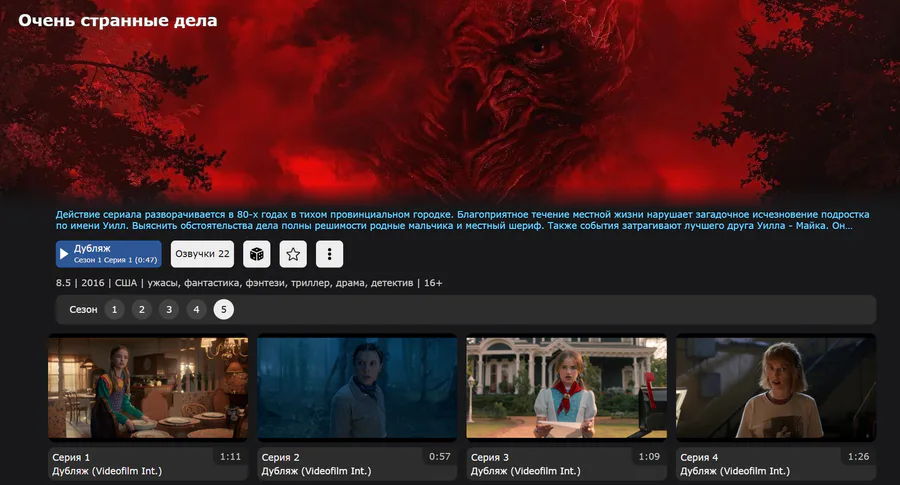The height and width of the screenshot is (485, 900).
Task: Click the 0:57 duration of Серия 2
Action: pos(440,457)
